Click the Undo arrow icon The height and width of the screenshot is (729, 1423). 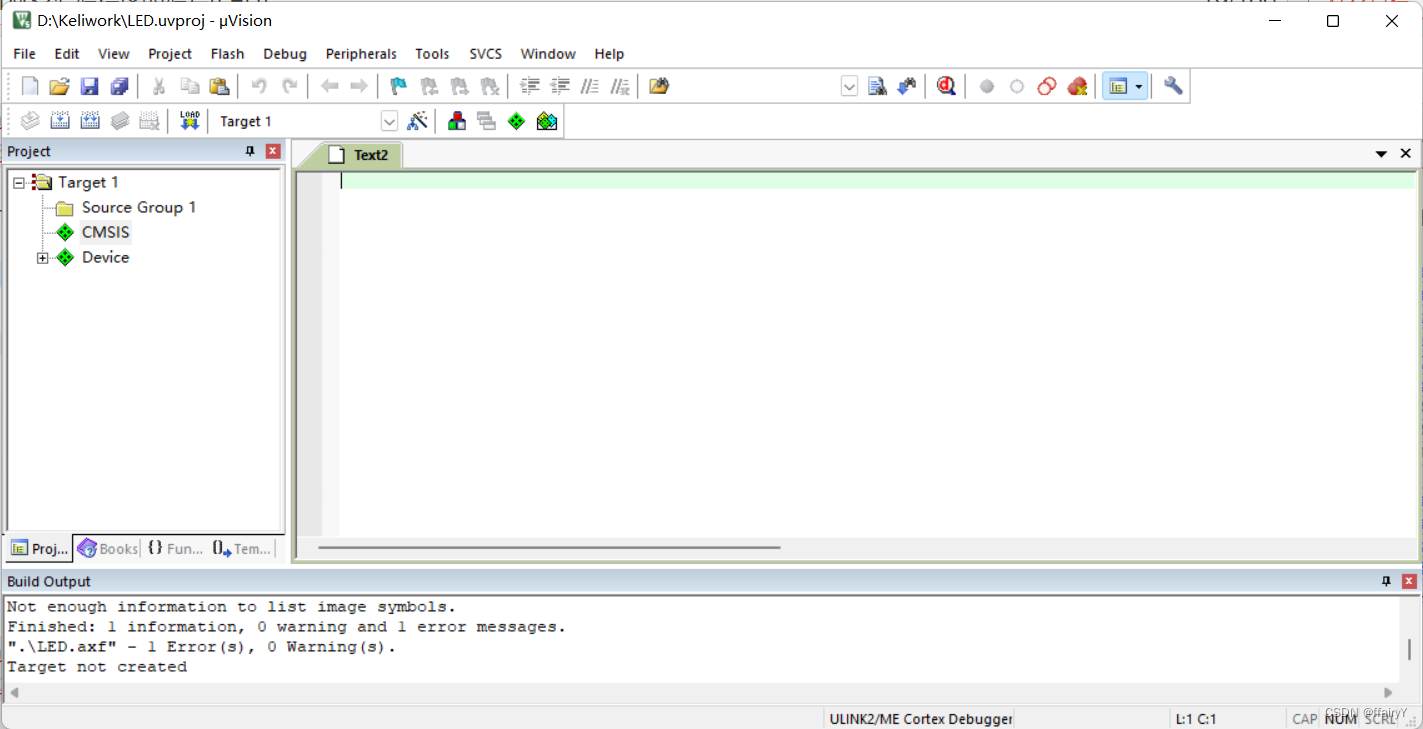click(259, 86)
